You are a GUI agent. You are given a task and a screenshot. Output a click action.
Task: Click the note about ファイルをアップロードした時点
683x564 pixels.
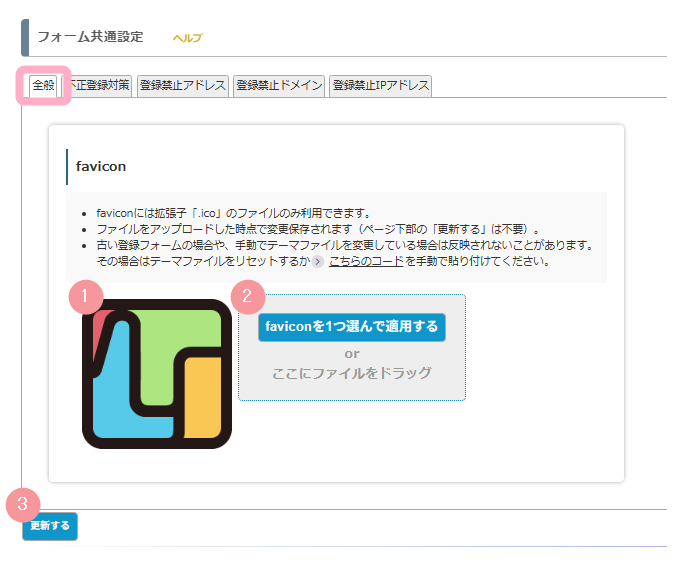pos(318,229)
